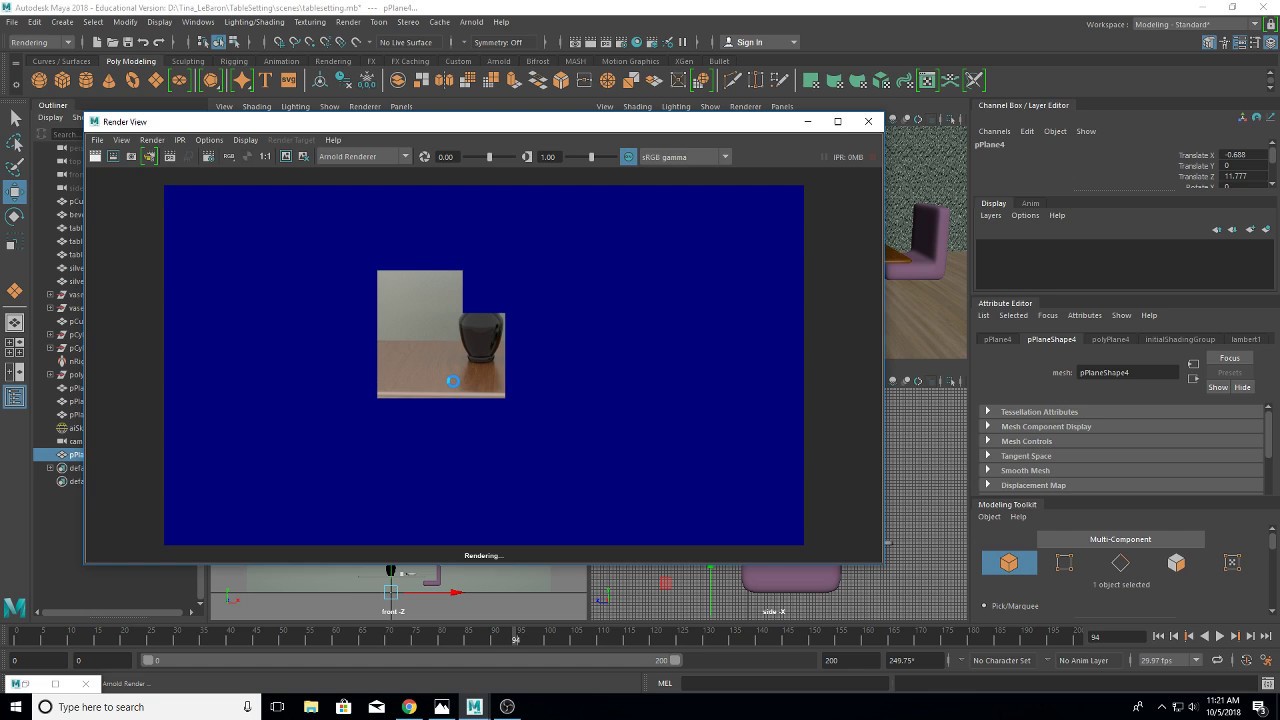Toggle color management in Render View
The width and height of the screenshot is (1280, 720).
pyautogui.click(x=628, y=156)
